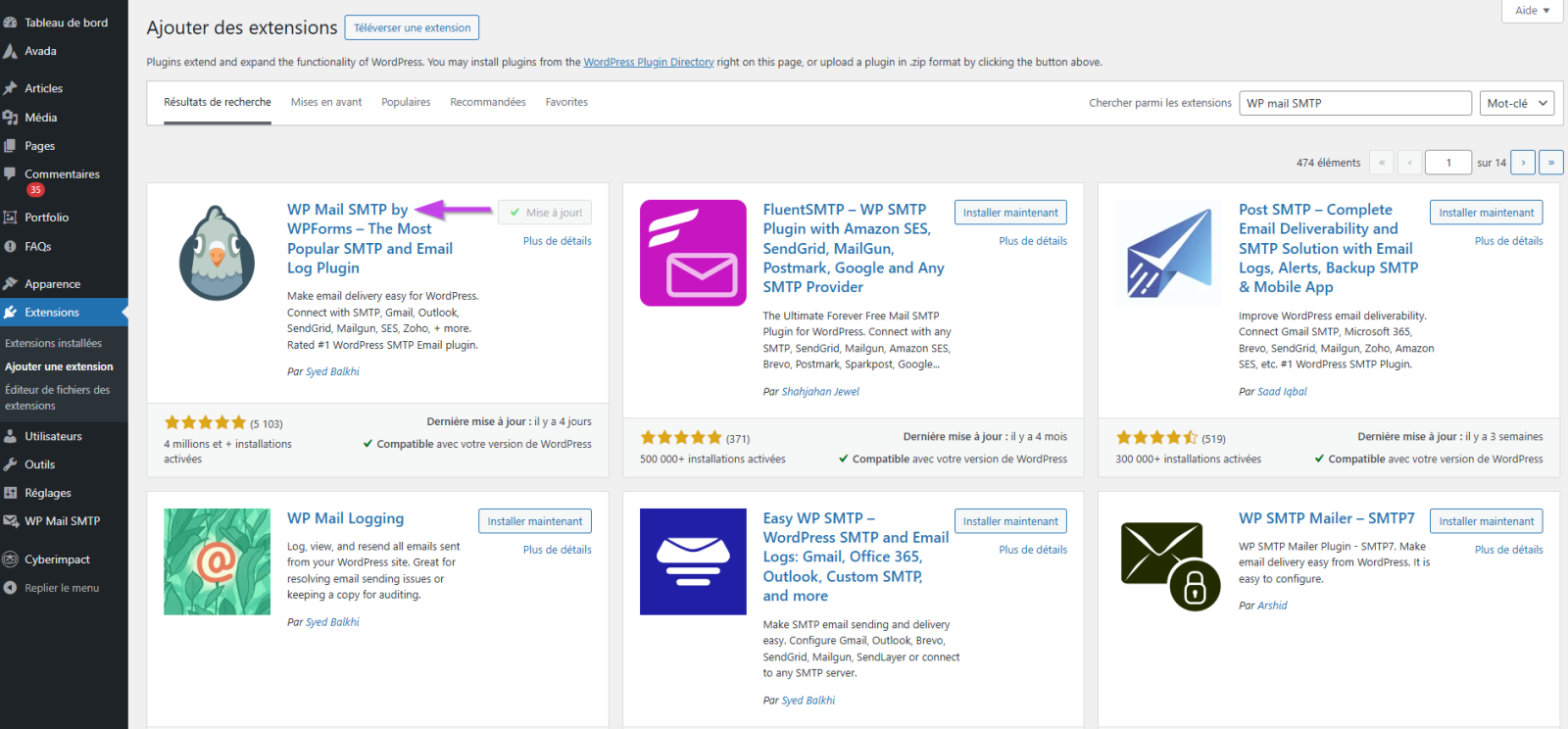This screenshot has width=1568, height=729.
Task: Click the Articles pushpin icon
Action: 11,88
